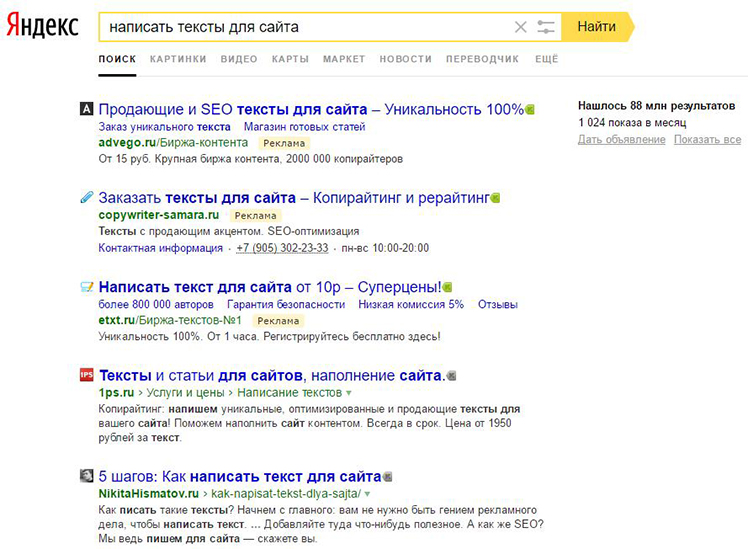Image resolution: width=748 pixels, height=549 pixels.
Task: Click into the search query field
Action: pyautogui.click(x=305, y=27)
